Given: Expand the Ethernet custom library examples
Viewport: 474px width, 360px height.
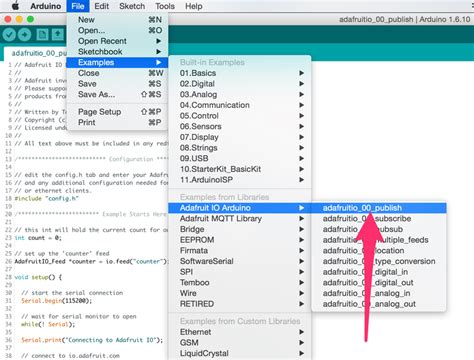Looking at the screenshot, I should (240, 332).
